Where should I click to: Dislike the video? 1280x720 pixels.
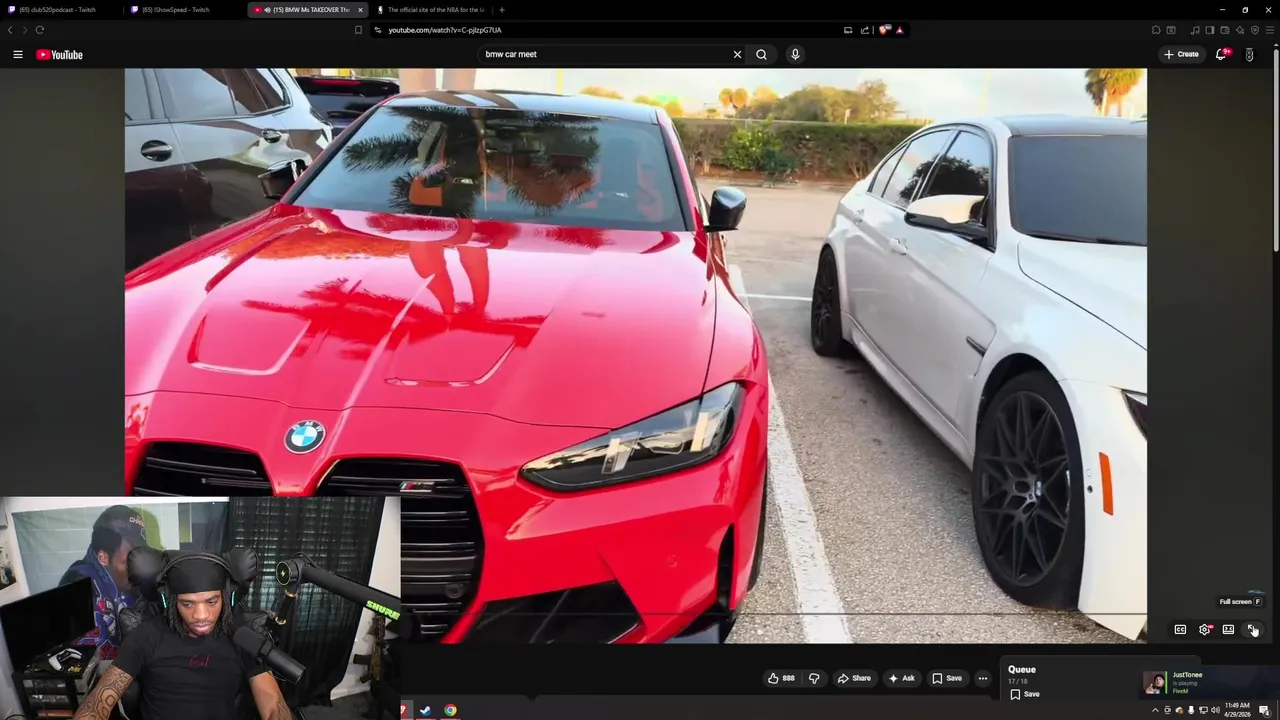point(814,679)
